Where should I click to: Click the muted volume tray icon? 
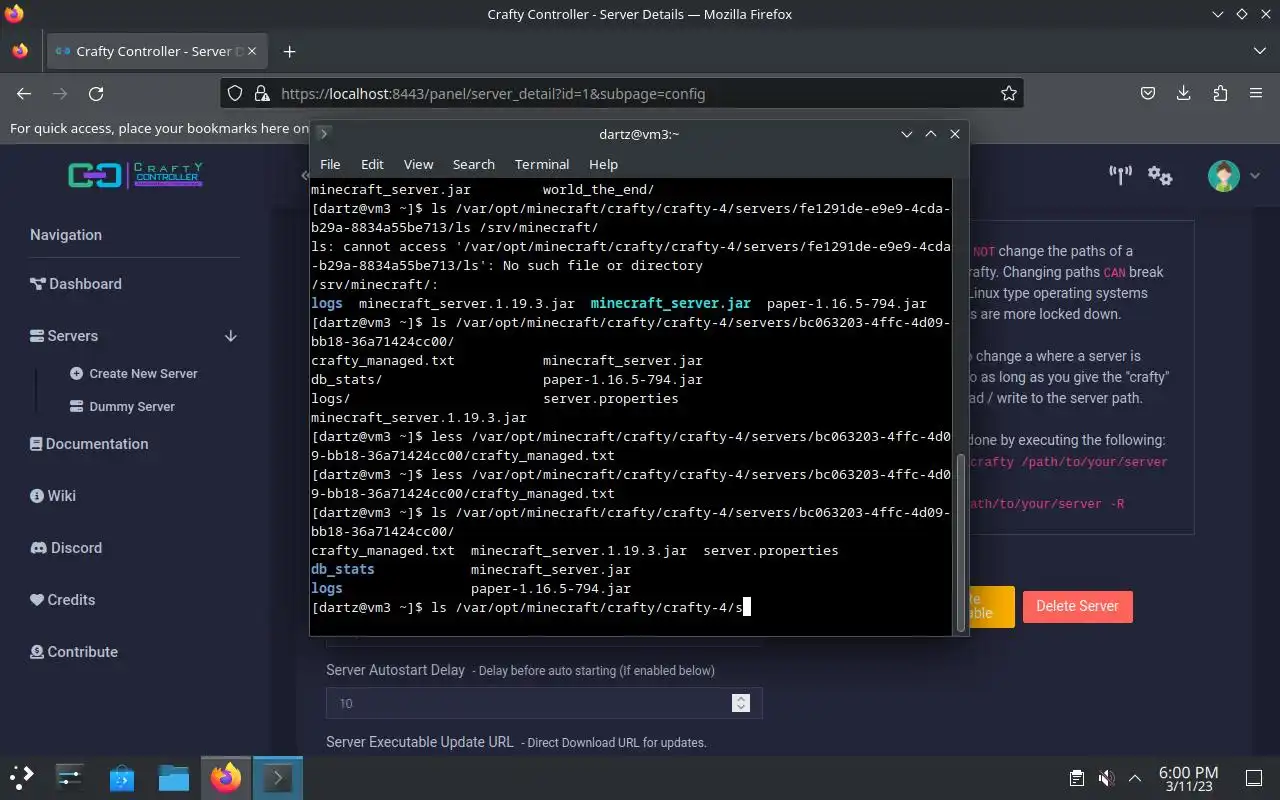click(x=1106, y=778)
